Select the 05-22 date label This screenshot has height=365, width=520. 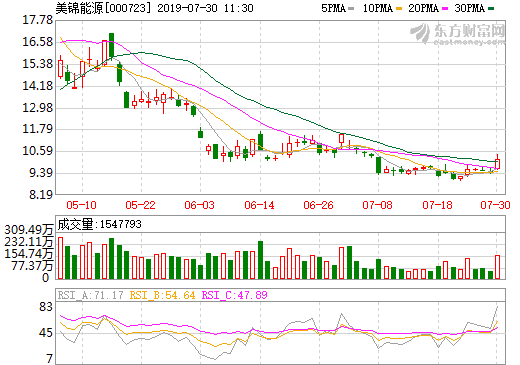click(x=140, y=205)
